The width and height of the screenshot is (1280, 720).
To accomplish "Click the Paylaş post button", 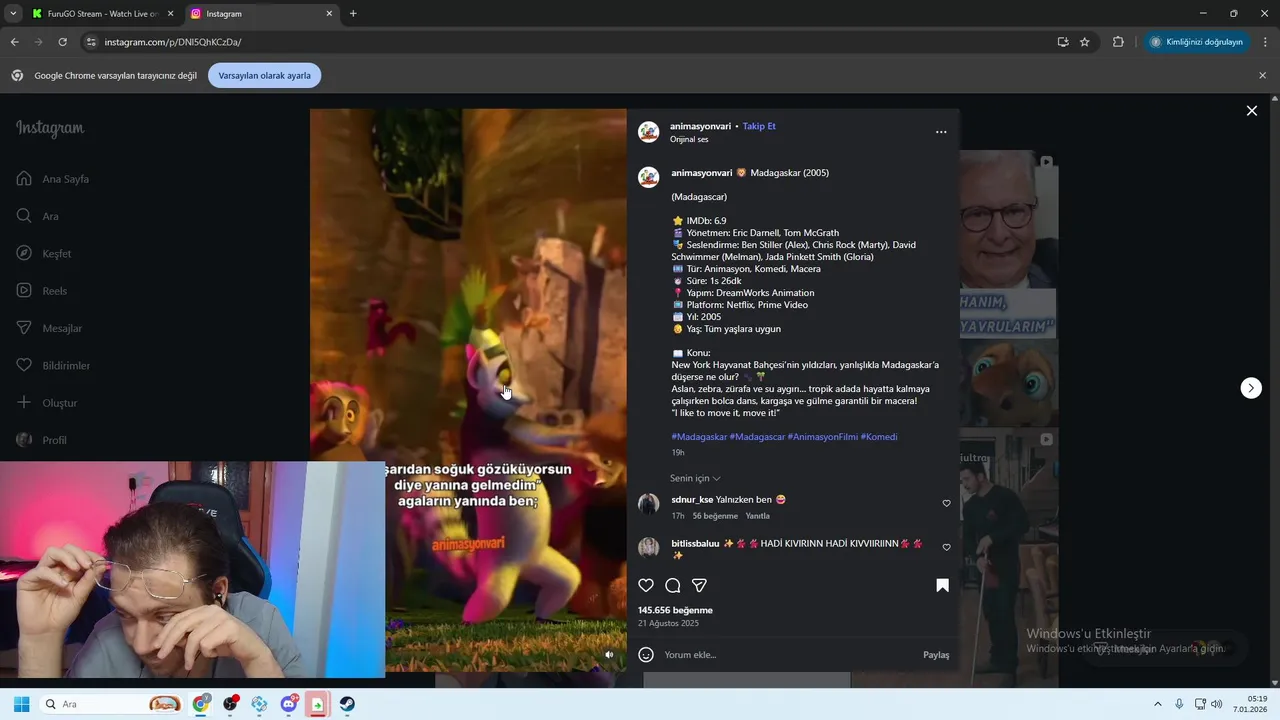I will [x=936, y=655].
